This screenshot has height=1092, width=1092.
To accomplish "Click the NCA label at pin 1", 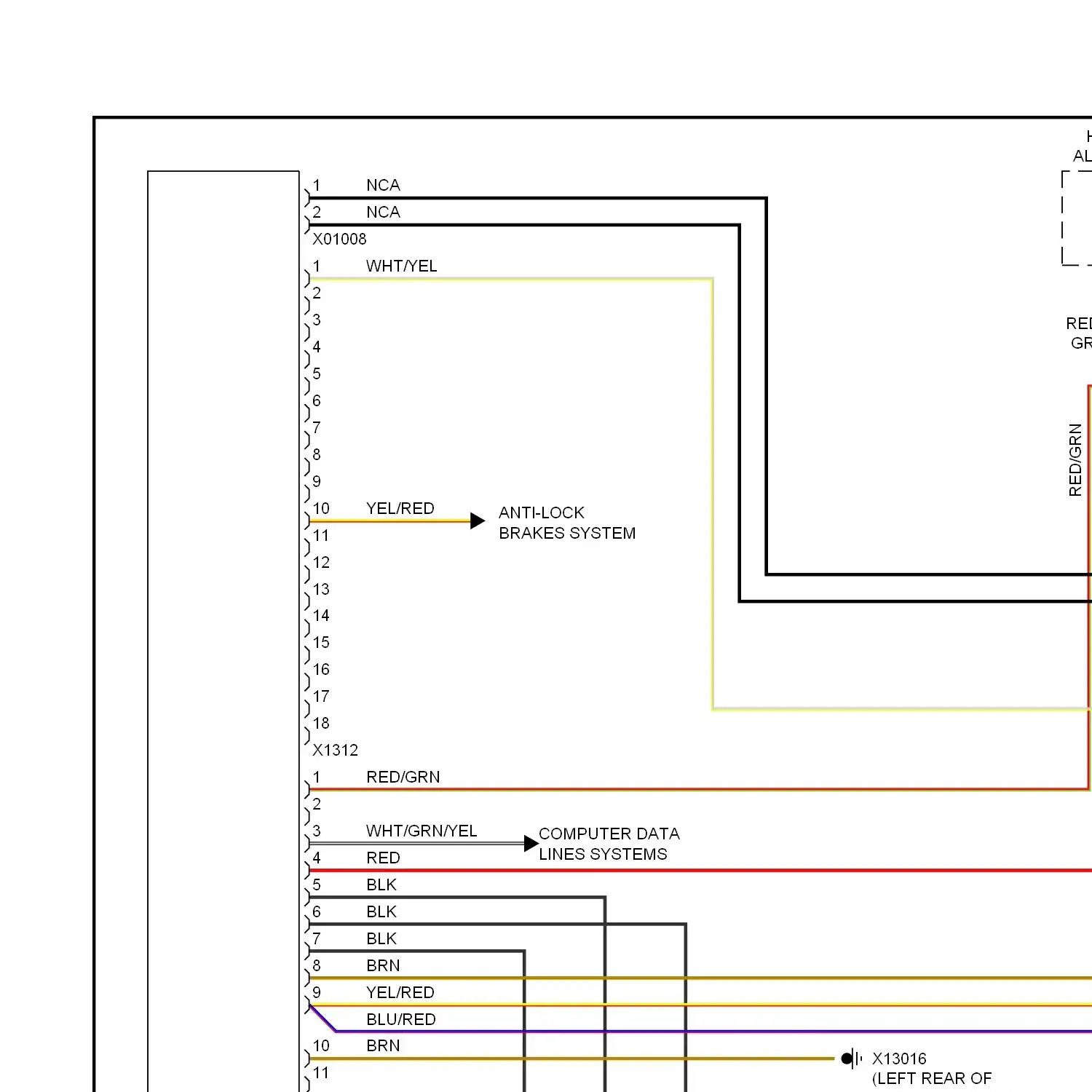I will point(384,185).
